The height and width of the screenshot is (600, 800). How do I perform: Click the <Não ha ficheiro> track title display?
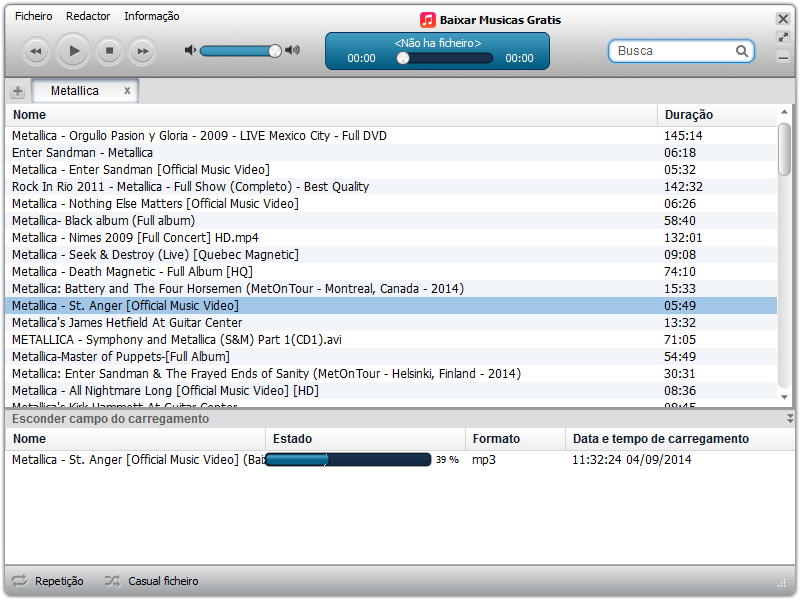438,43
